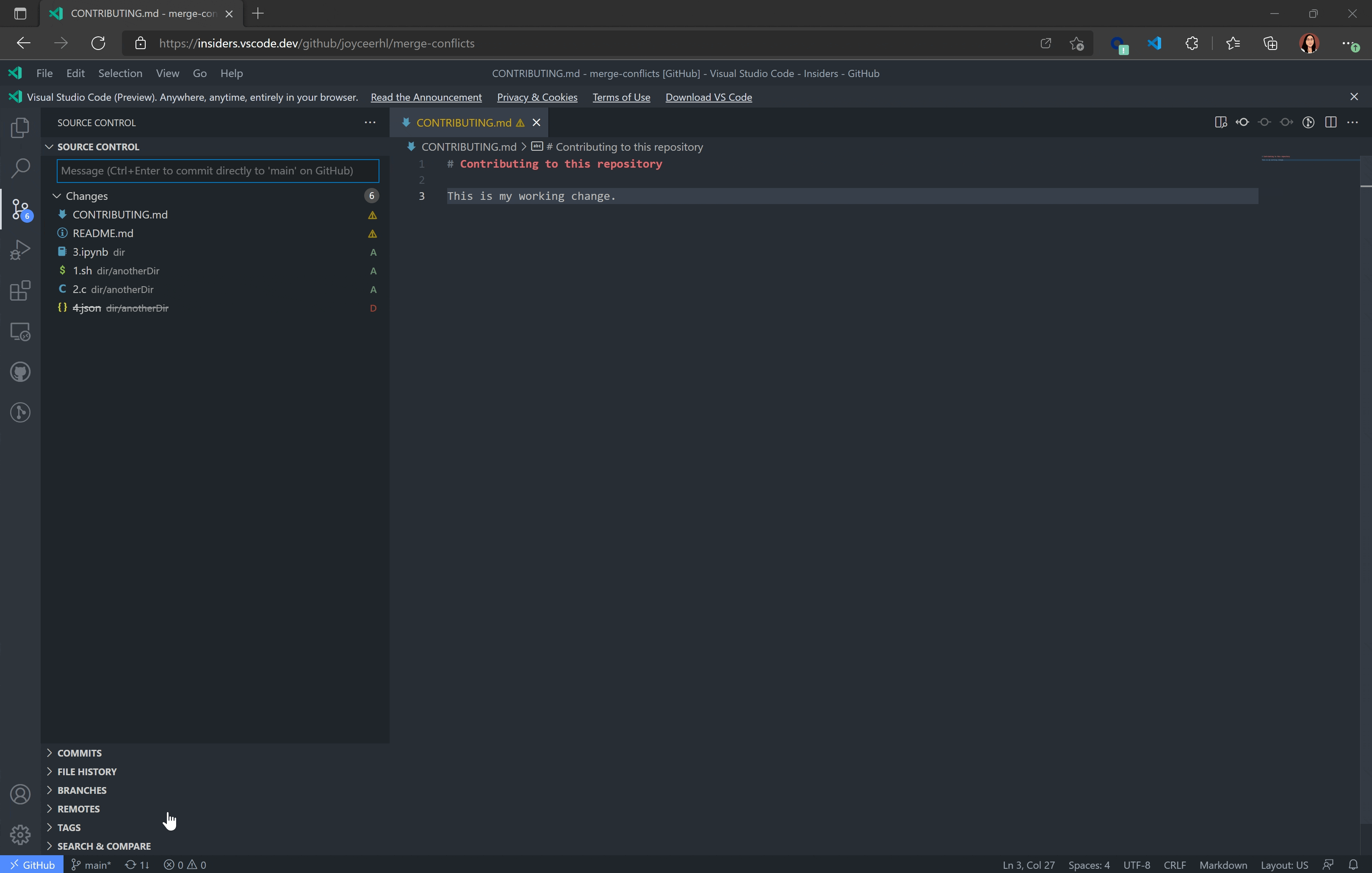The width and height of the screenshot is (1372, 873).
Task: Open notifications bell in status bar
Action: (x=1353, y=865)
